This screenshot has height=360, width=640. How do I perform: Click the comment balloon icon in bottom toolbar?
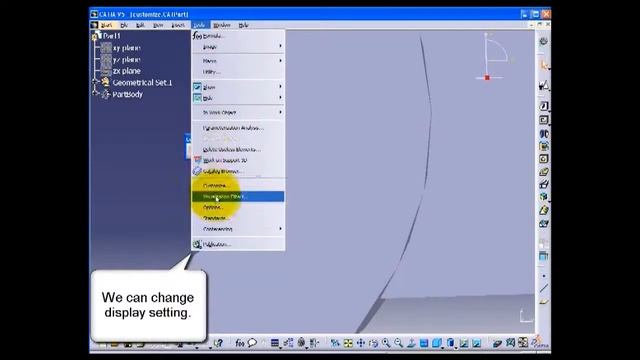tap(252, 343)
